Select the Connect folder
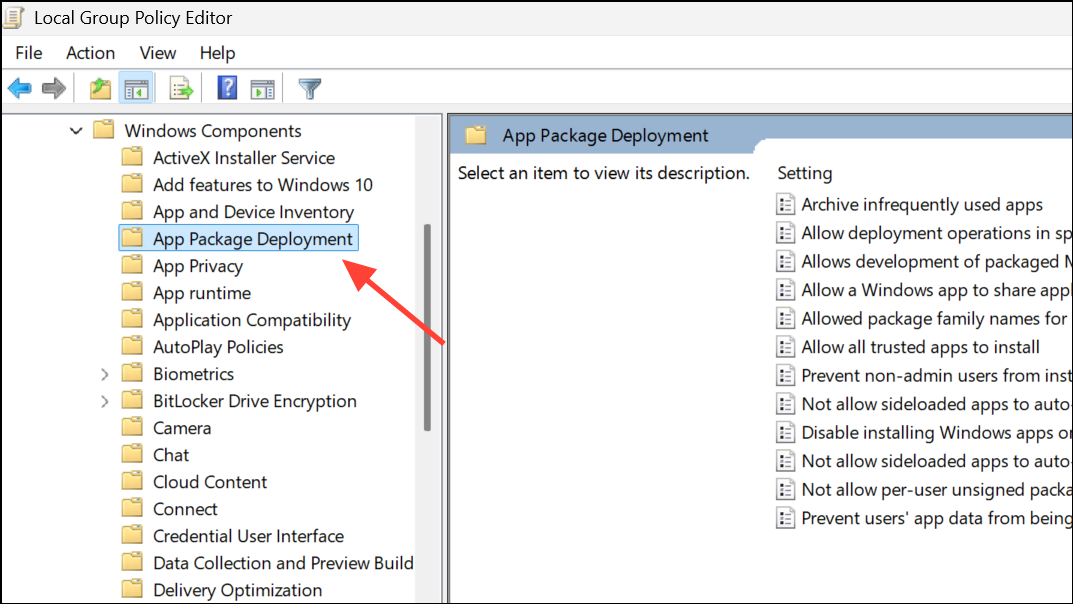Image resolution: width=1073 pixels, height=604 pixels. point(185,509)
